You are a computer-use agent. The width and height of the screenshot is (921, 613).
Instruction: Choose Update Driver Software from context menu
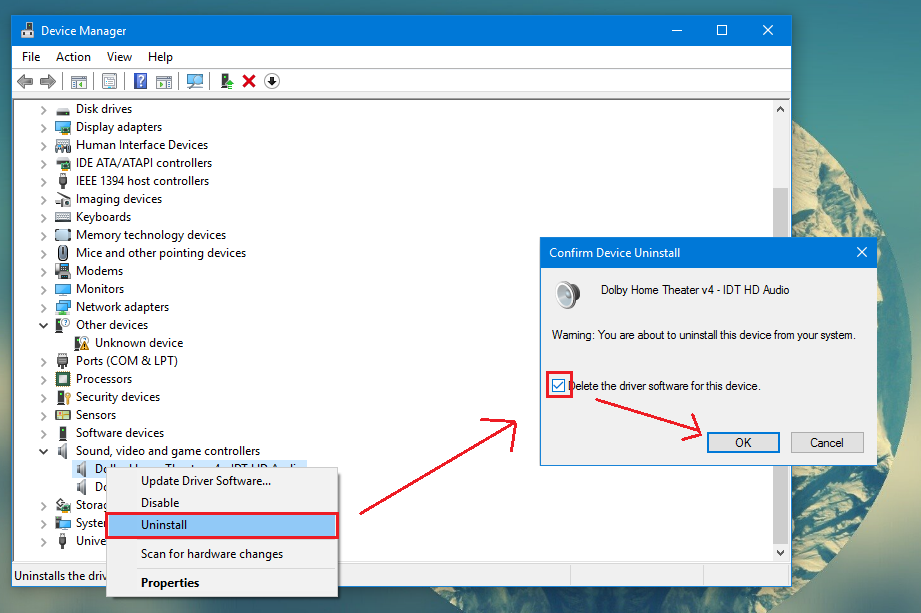(x=222, y=481)
